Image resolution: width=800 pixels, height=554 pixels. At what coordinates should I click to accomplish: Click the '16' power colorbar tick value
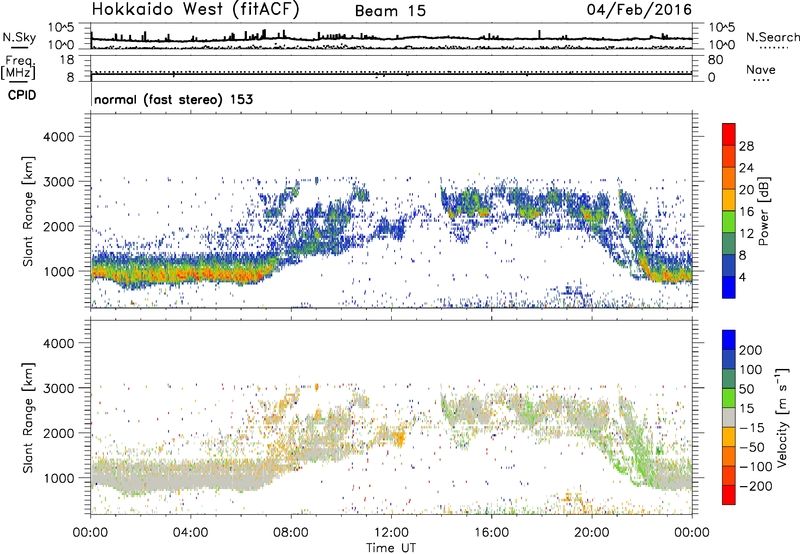tap(746, 212)
